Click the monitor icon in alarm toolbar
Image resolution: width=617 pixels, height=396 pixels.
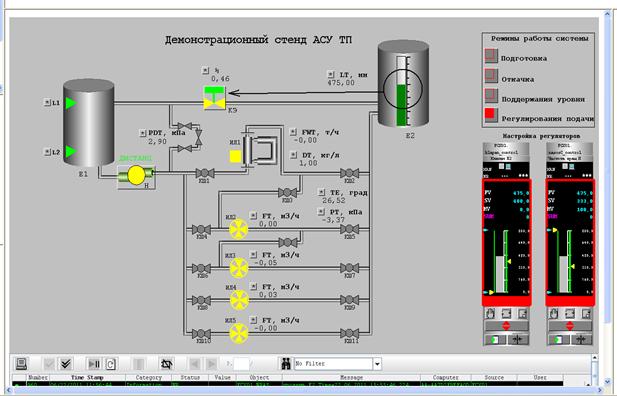(x=22, y=364)
